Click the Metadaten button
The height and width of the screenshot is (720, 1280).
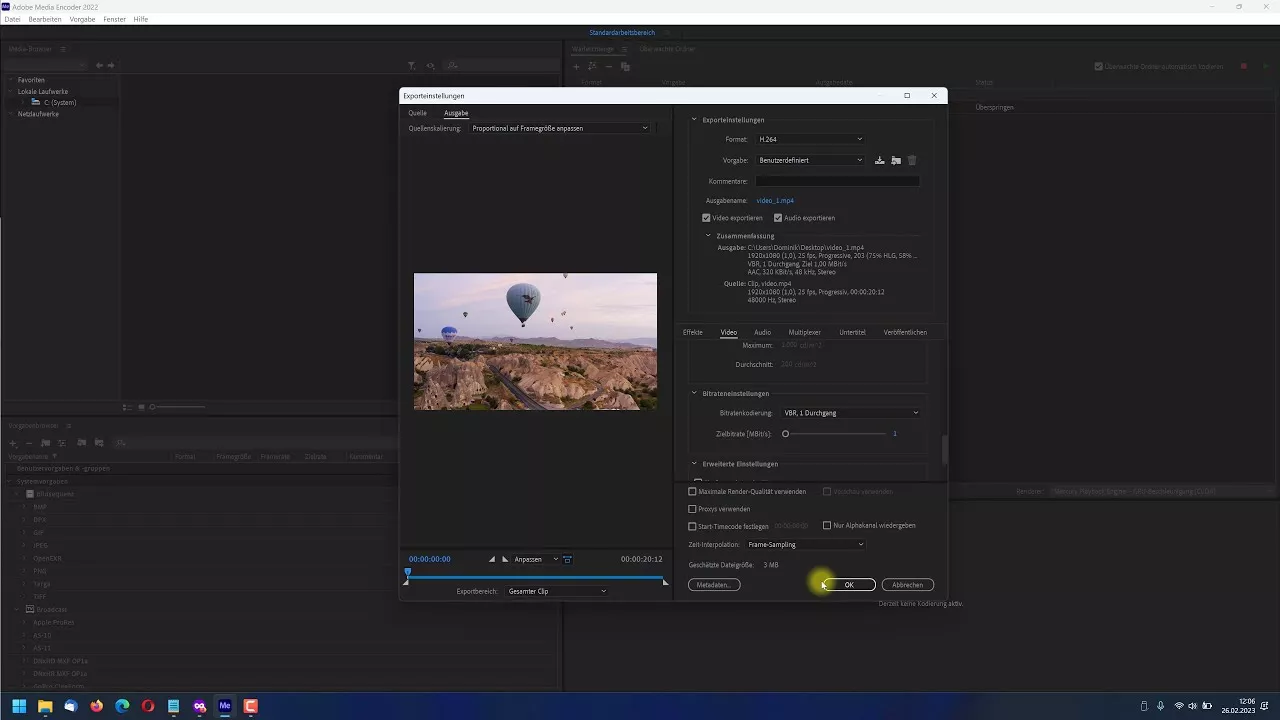point(714,585)
